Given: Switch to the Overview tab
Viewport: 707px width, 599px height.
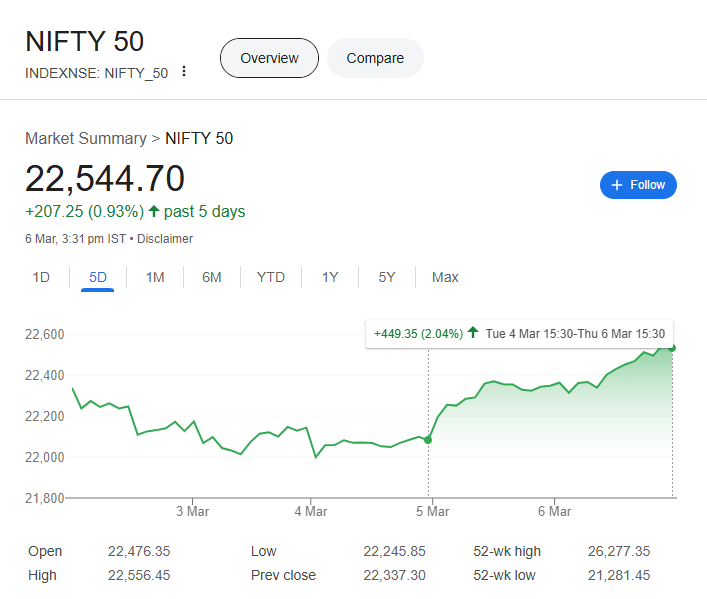Looking at the screenshot, I should click(269, 58).
